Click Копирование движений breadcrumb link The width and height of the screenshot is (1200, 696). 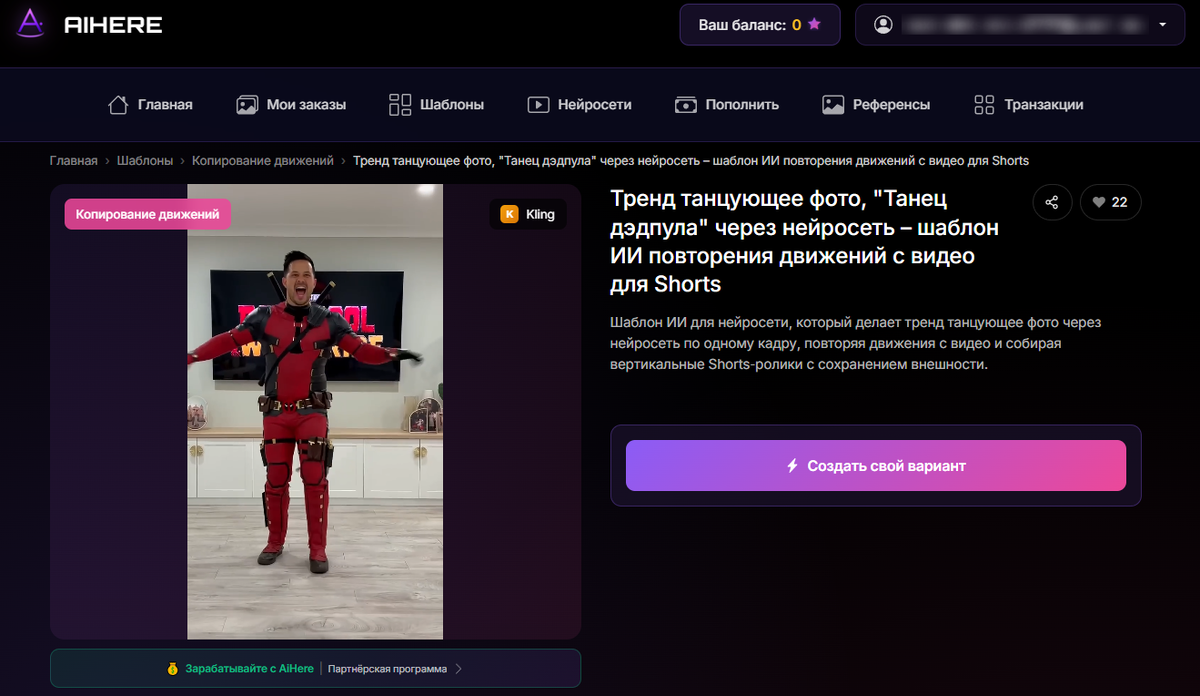261,160
